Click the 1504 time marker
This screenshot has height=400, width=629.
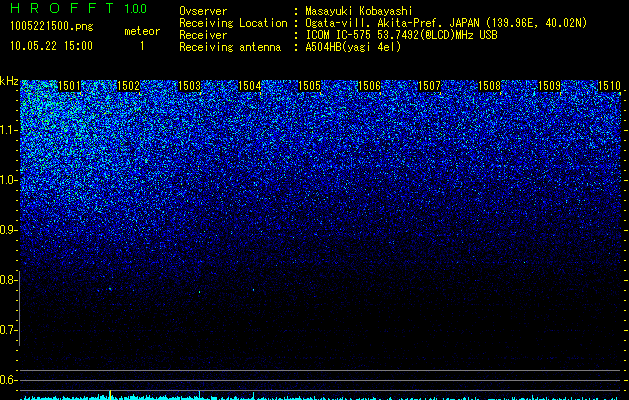(x=250, y=86)
